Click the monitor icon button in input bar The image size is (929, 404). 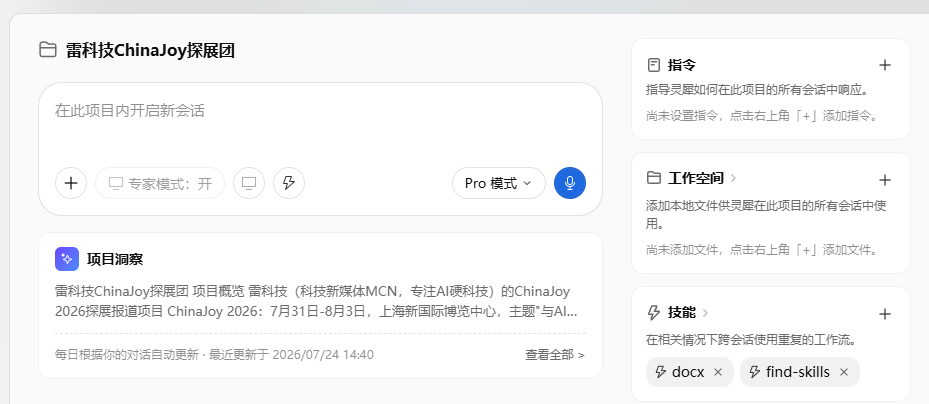249,183
